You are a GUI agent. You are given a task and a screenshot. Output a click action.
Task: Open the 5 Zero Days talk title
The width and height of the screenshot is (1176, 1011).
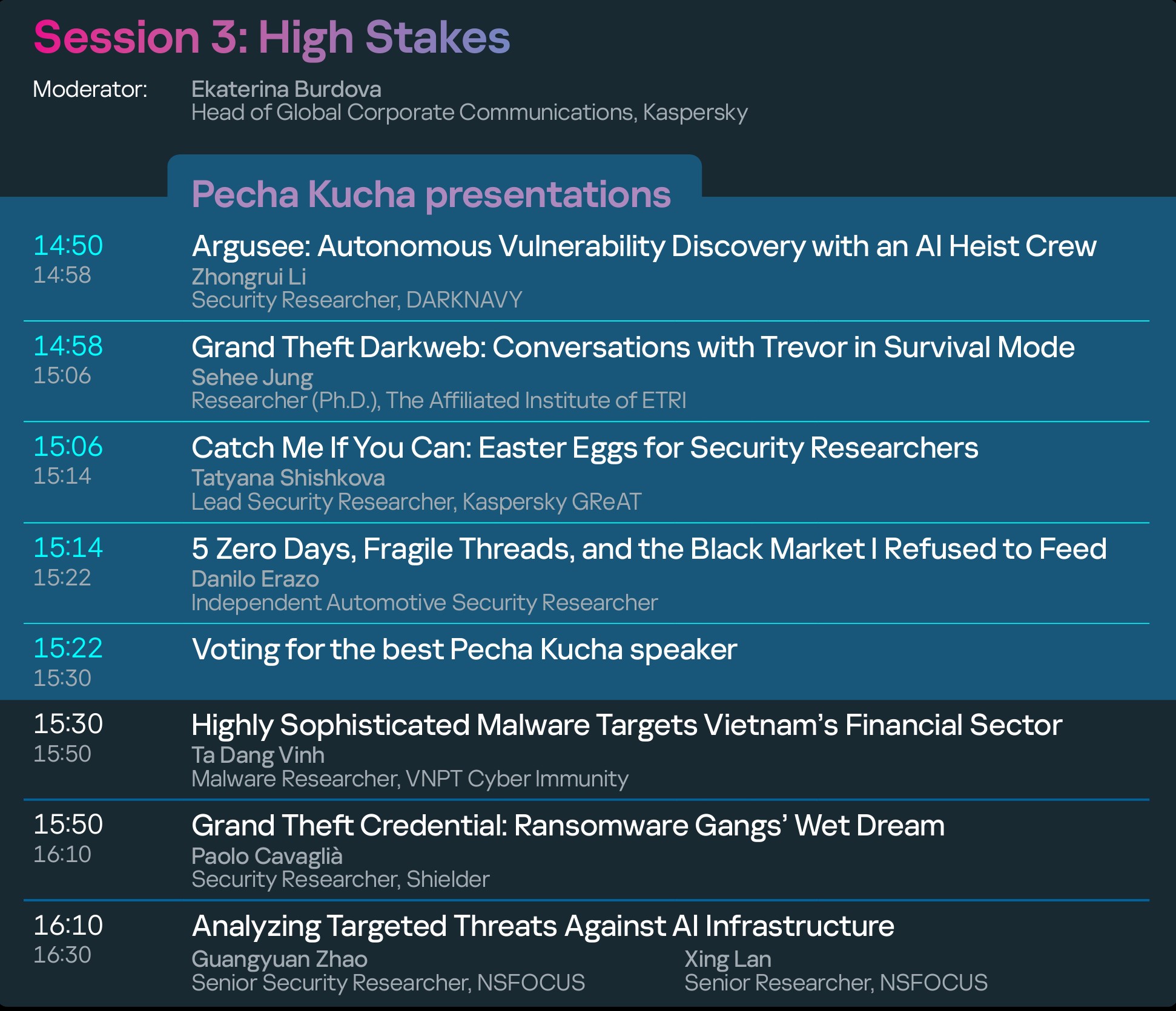(649, 549)
